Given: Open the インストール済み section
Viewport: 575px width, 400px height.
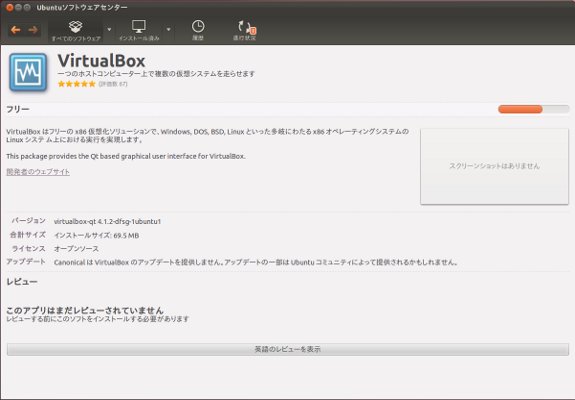Looking at the screenshot, I should point(139,30).
